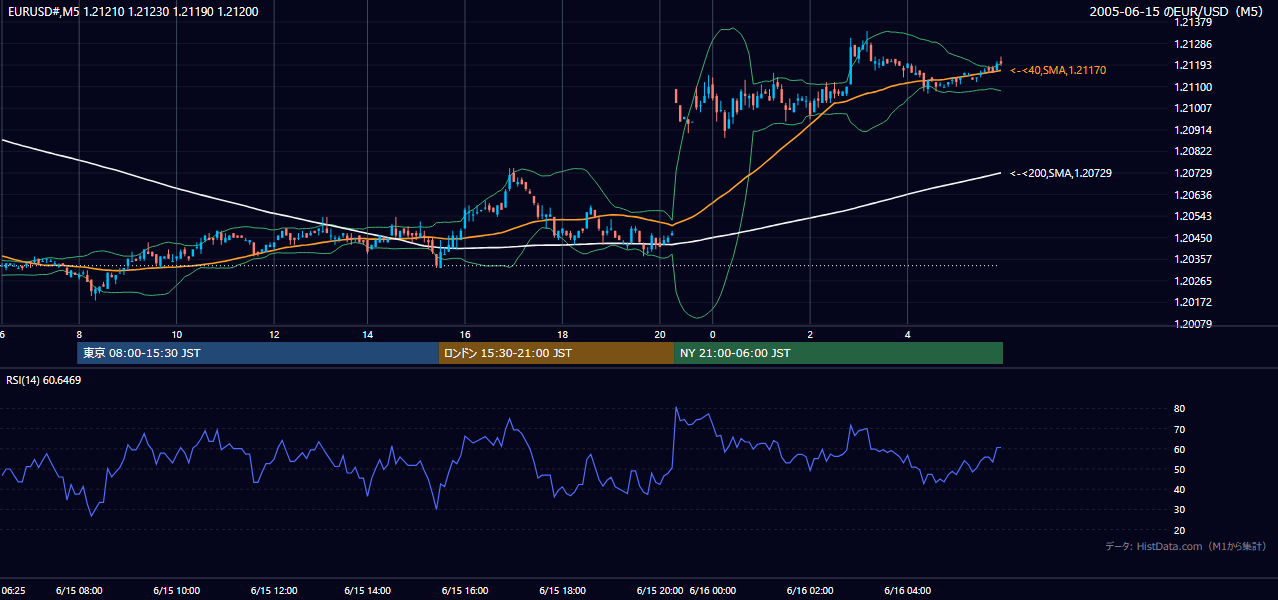Click the 6/15 18:00 date label
Viewport: 1278px width, 600px height.
[563, 591]
